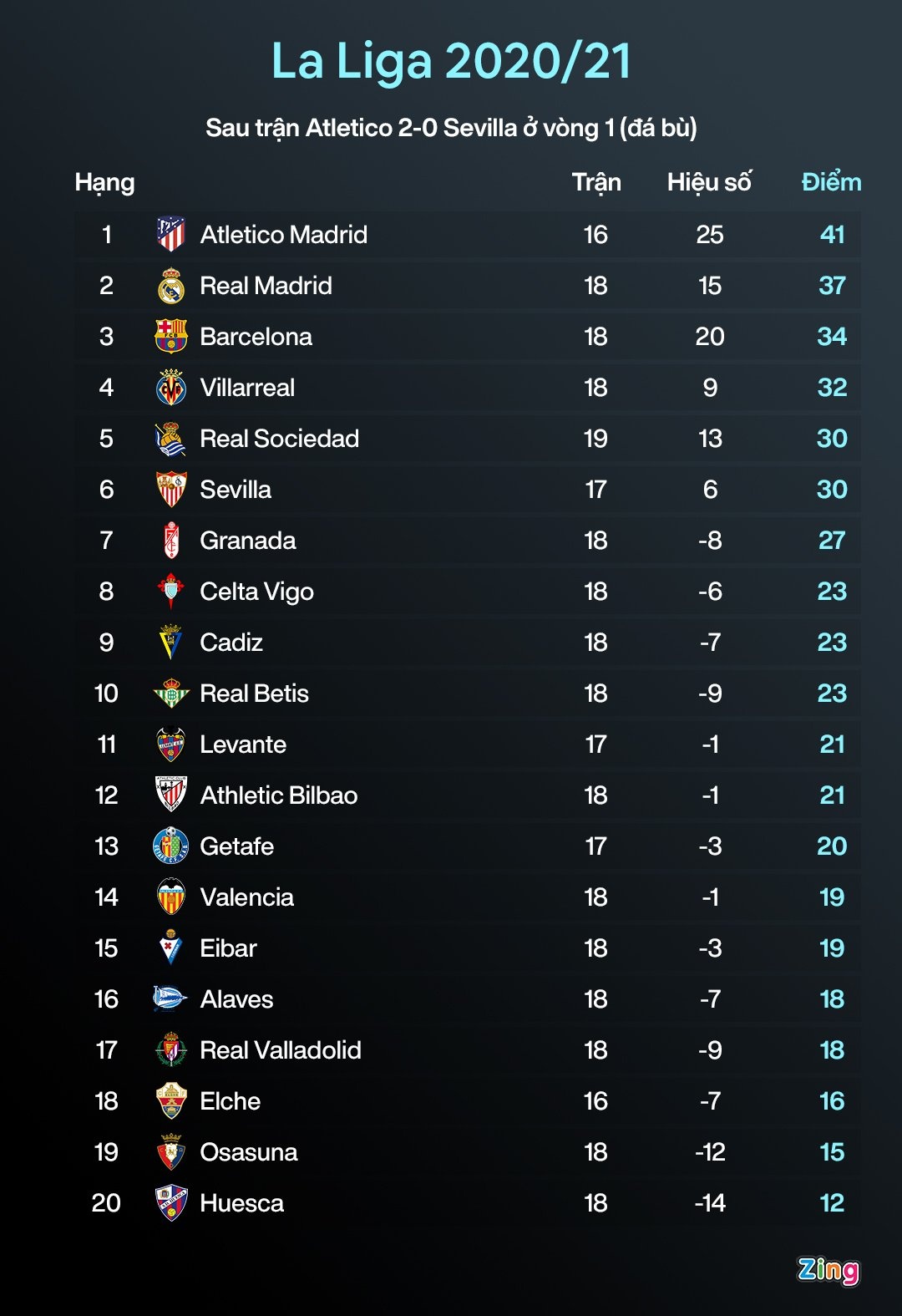Click the Hiệu số column header
The image size is (902, 1316).
pyautogui.click(x=709, y=182)
